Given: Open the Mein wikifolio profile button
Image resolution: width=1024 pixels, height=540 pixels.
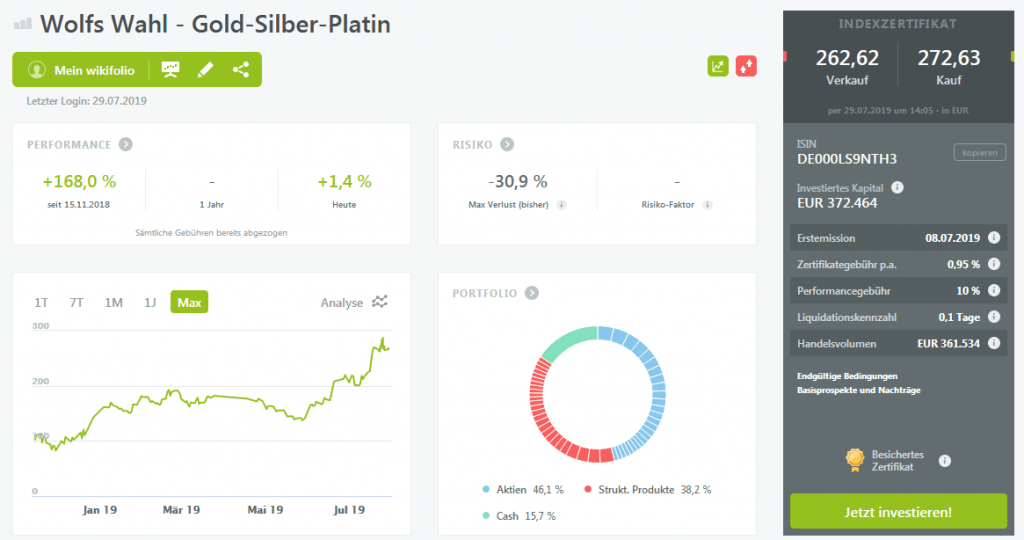Looking at the screenshot, I should [x=81, y=70].
